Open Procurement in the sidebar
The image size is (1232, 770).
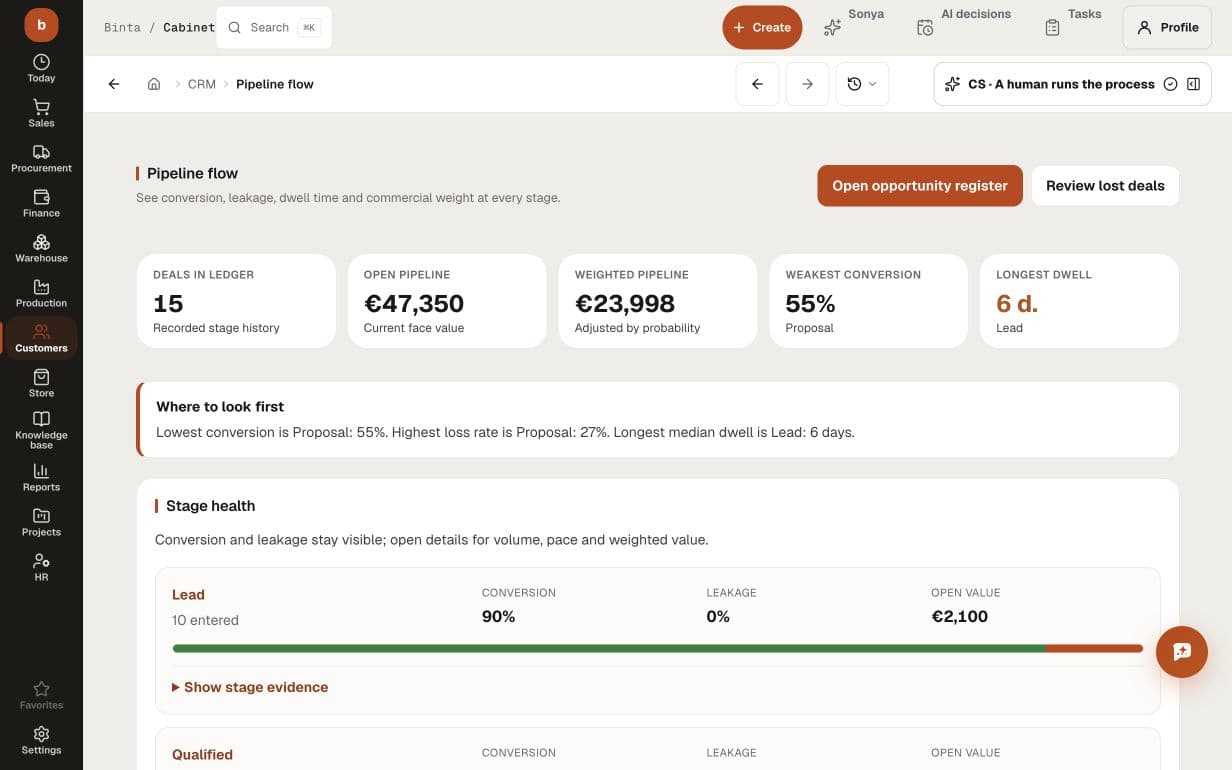click(x=41, y=158)
